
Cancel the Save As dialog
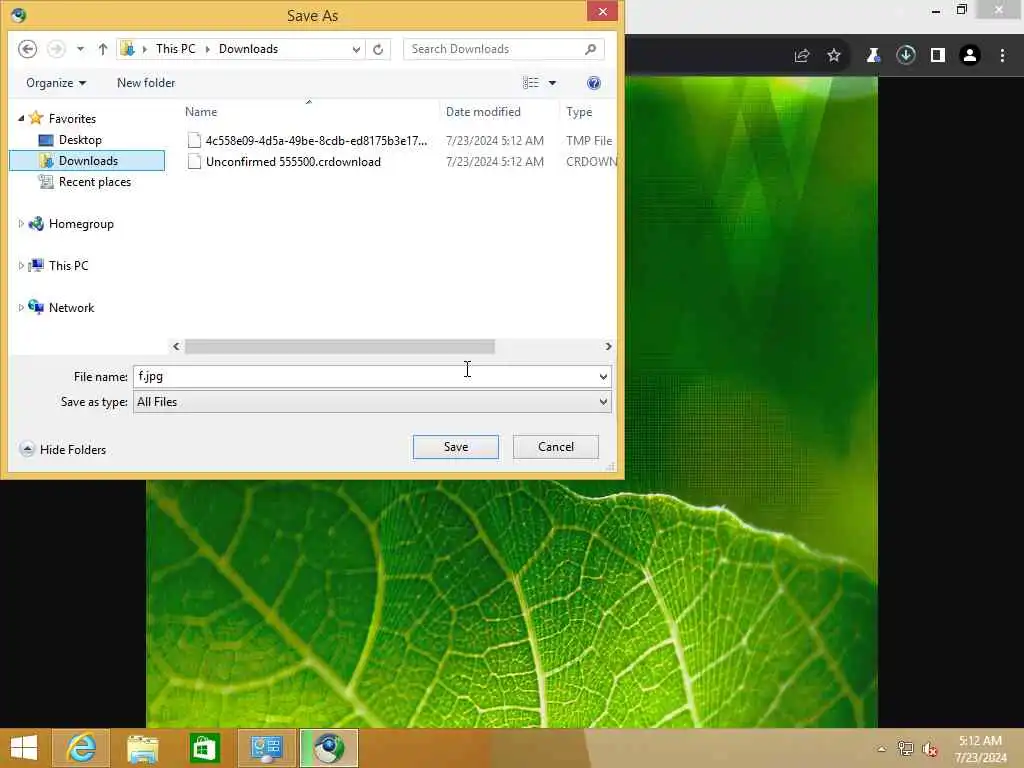556,447
